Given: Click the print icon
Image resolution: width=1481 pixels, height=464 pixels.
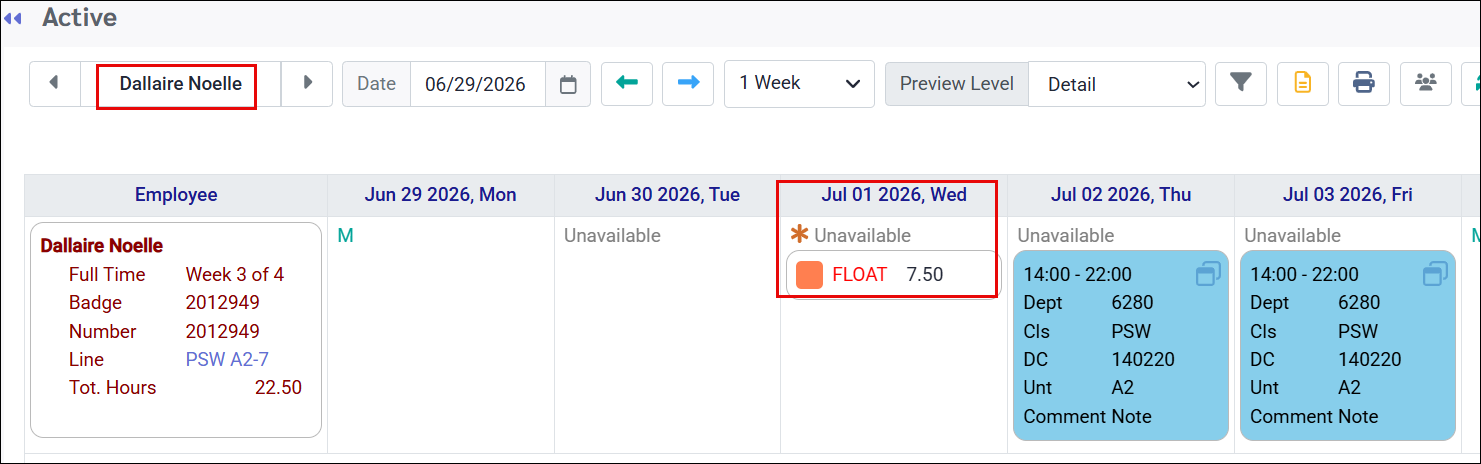Looking at the screenshot, I should click(1363, 83).
